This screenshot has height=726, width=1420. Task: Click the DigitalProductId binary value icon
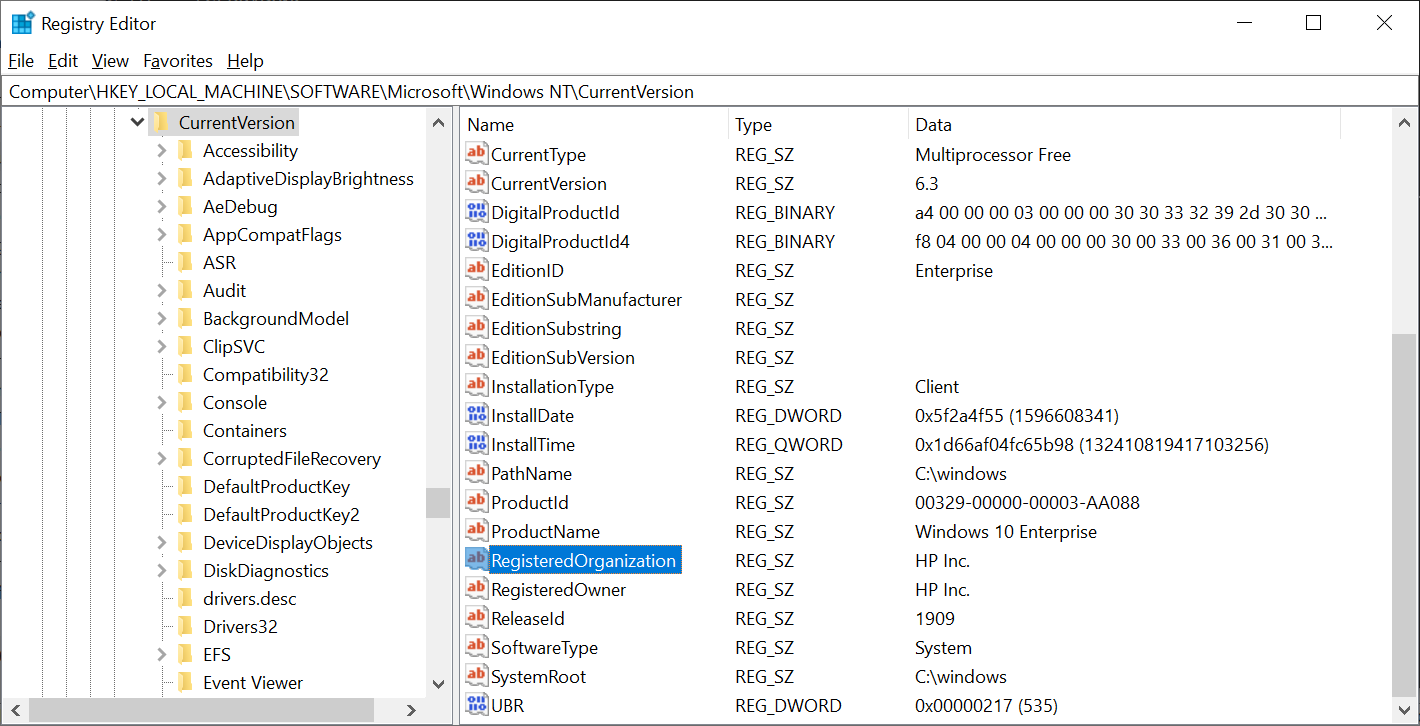(477, 212)
